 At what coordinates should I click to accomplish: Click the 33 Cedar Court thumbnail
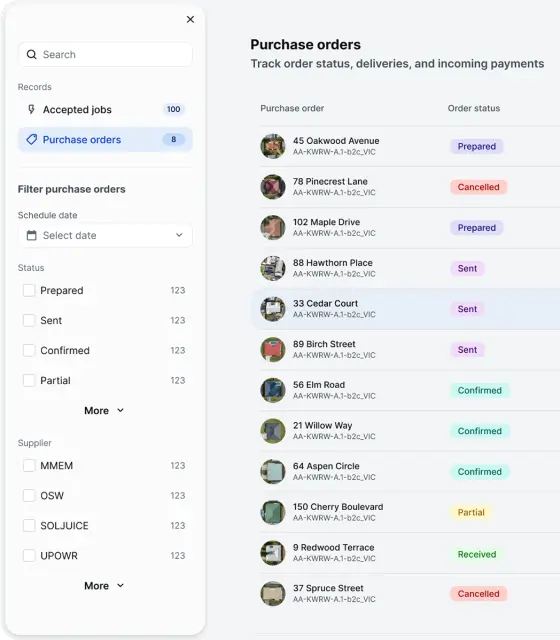(x=273, y=309)
